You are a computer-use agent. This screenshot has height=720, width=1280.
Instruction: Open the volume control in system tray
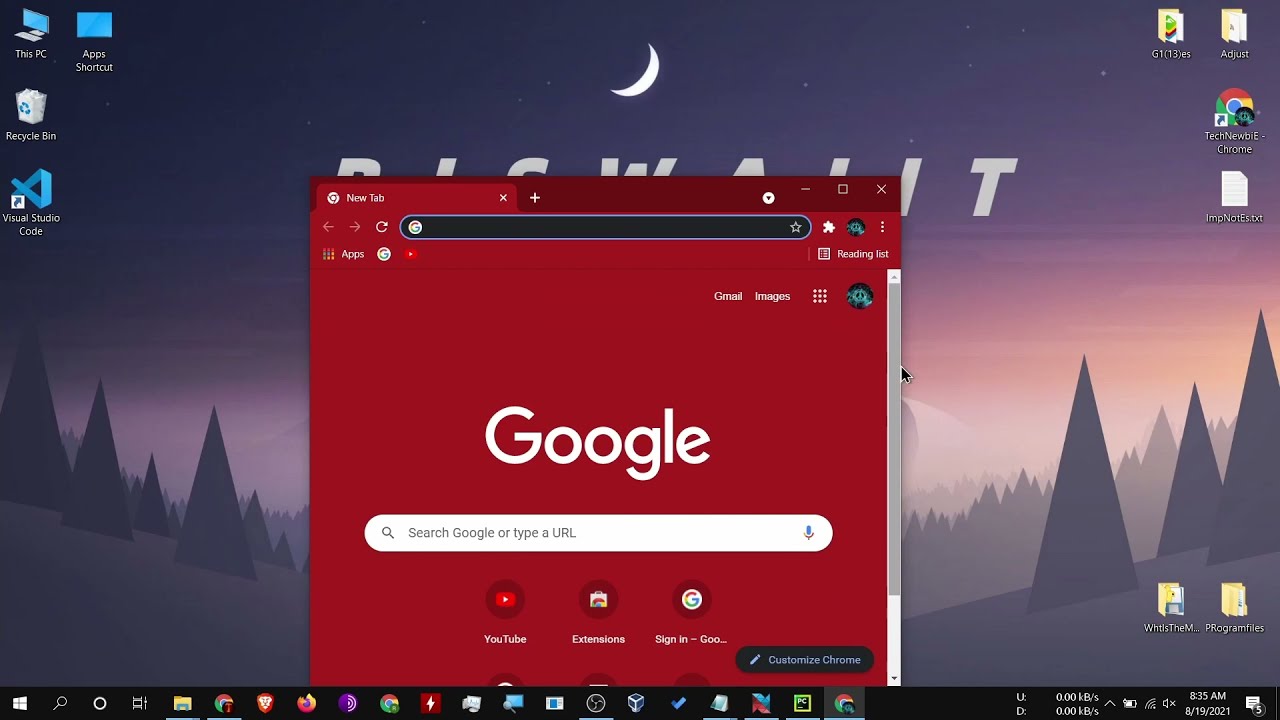coord(1169,703)
